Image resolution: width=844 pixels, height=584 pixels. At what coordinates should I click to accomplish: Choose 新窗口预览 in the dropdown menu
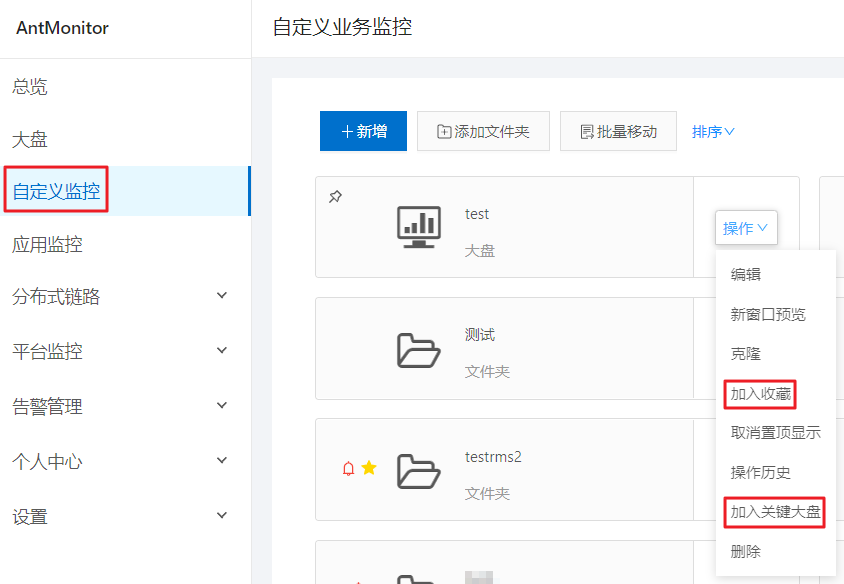[768, 314]
